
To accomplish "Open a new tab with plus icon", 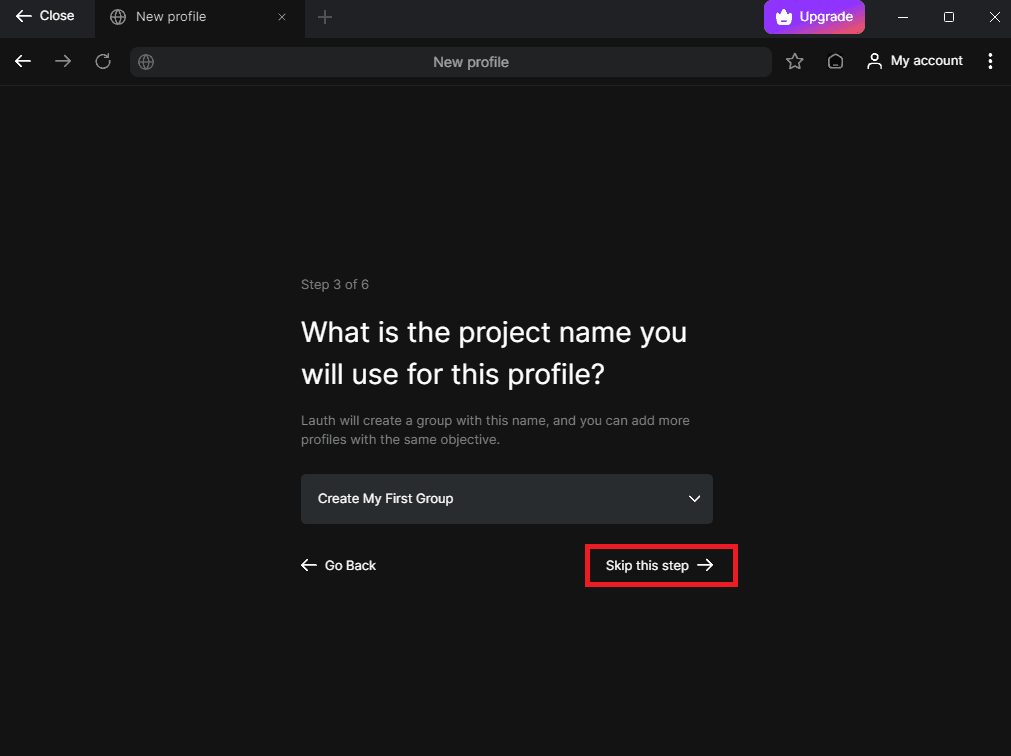I will (x=325, y=17).
